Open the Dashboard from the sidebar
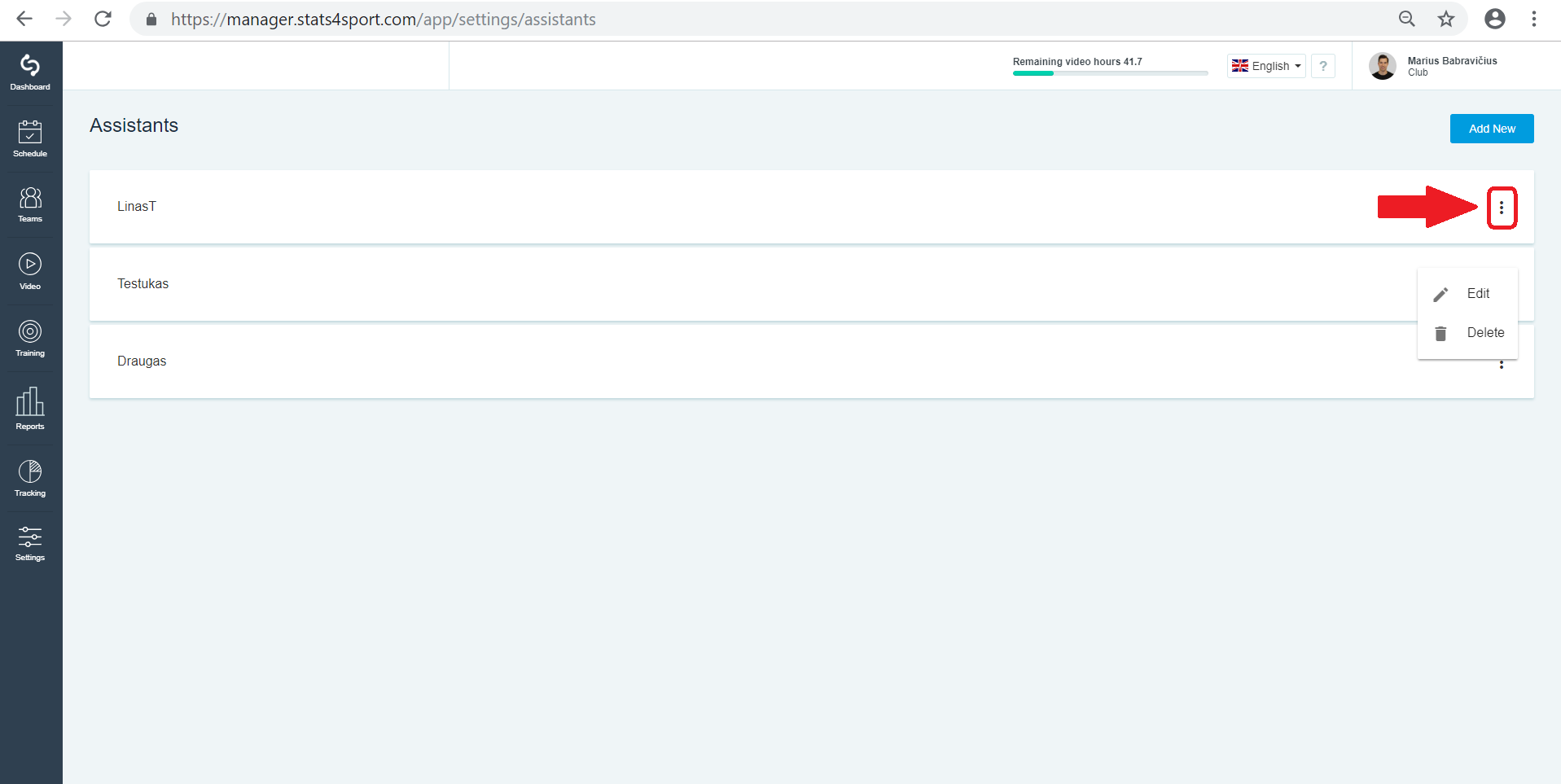1561x784 pixels. tap(30, 73)
